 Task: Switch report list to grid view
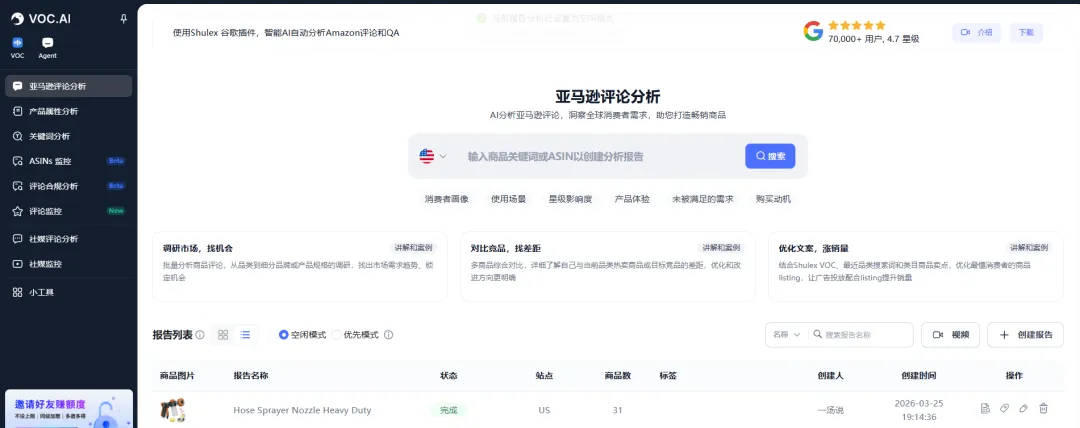pos(222,335)
